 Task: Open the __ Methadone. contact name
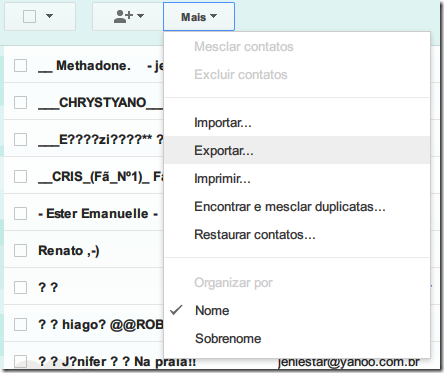coord(84,66)
